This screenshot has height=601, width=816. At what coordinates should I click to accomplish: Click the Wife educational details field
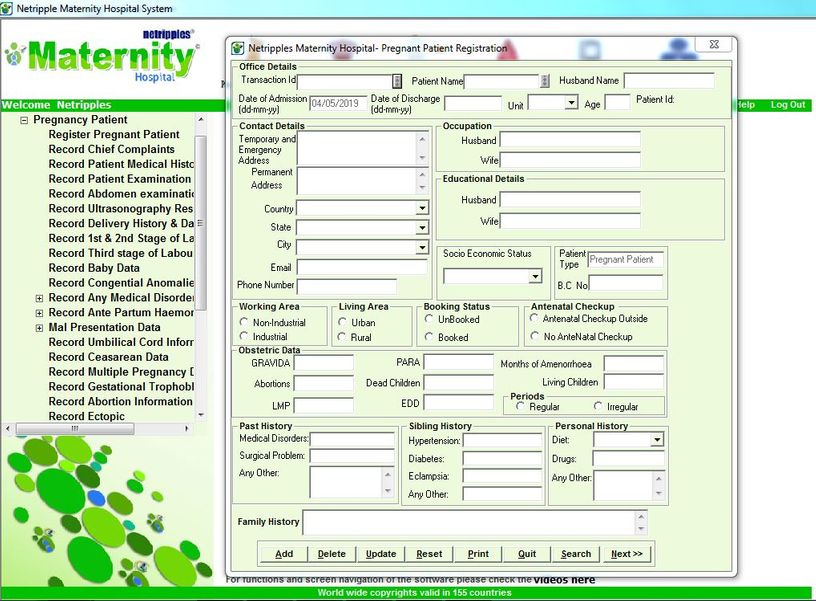pyautogui.click(x=570, y=221)
